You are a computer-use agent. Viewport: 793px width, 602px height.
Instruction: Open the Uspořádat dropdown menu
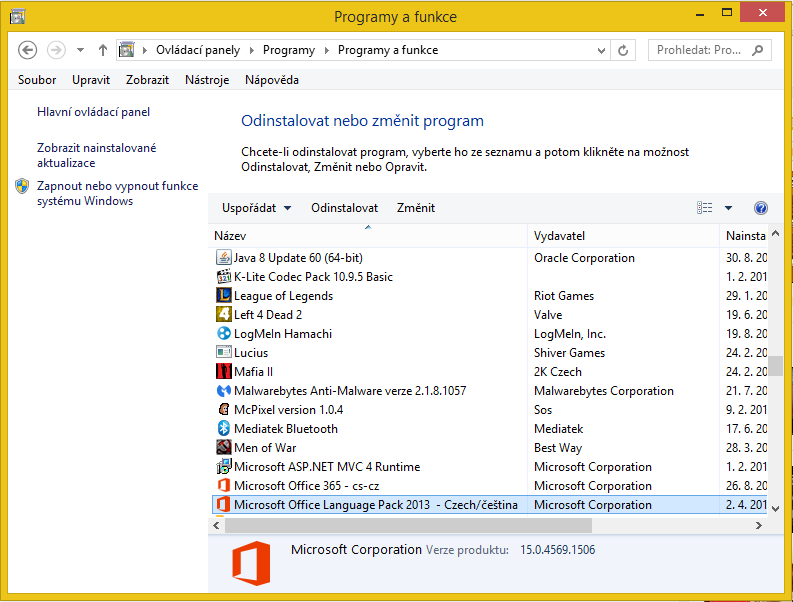(x=257, y=208)
